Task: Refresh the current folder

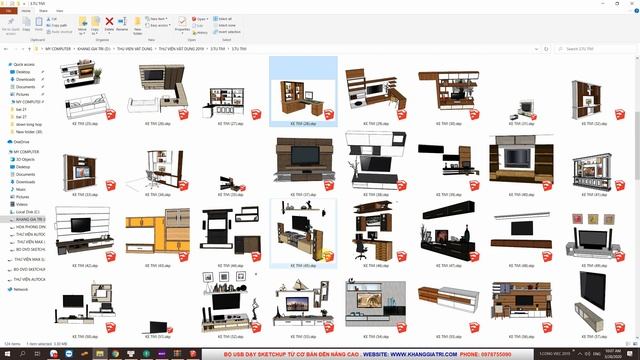Action: tap(546, 49)
